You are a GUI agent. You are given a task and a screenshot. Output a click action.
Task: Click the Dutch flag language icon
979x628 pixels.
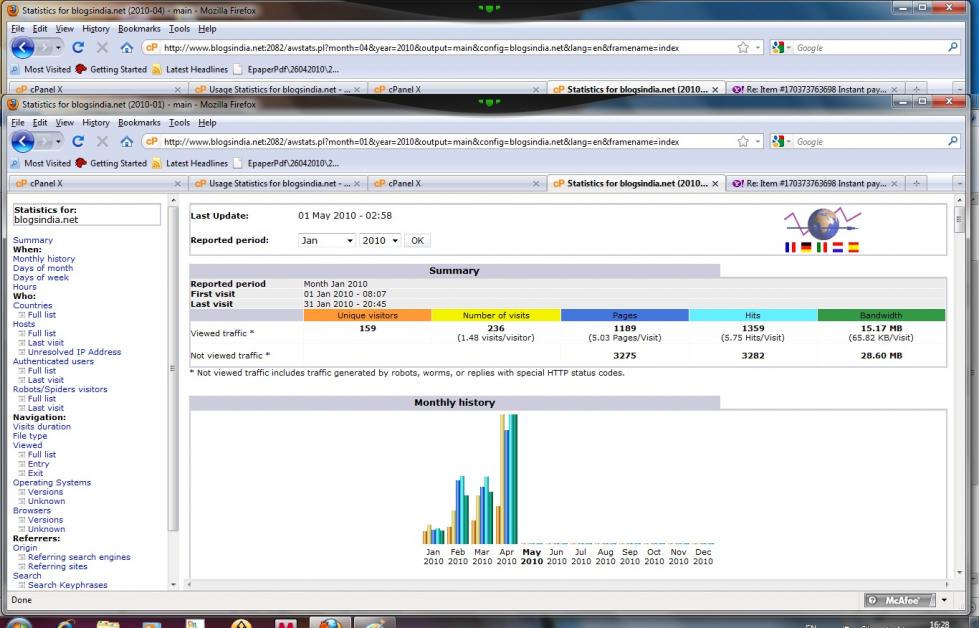point(838,247)
